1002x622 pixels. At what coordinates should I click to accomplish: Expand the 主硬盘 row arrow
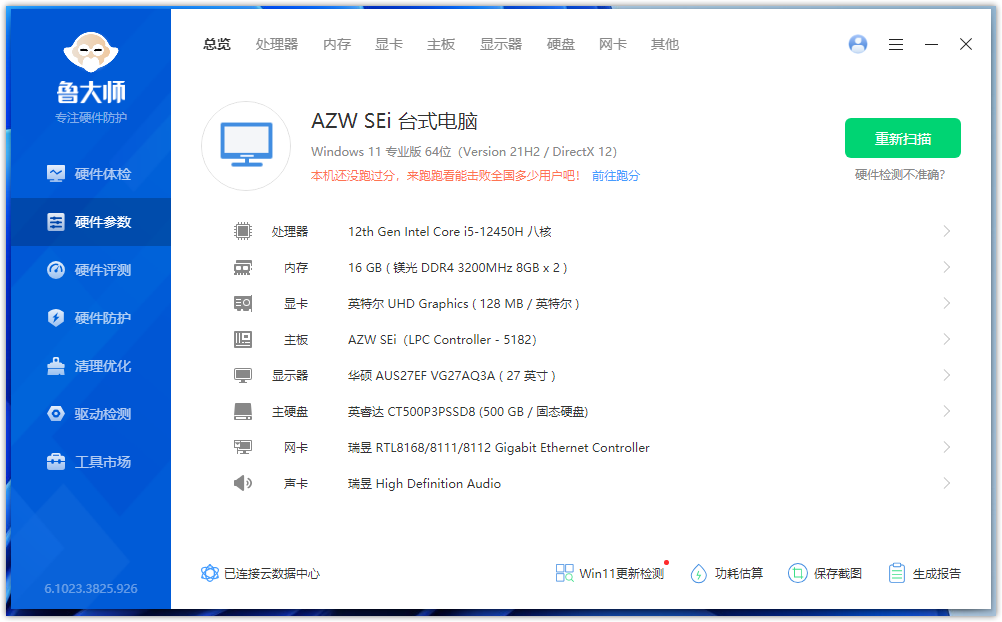pyautogui.click(x=946, y=412)
